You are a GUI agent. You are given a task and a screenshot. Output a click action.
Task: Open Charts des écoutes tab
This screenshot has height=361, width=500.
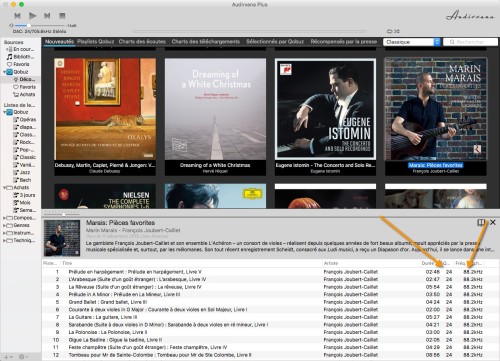click(x=142, y=42)
